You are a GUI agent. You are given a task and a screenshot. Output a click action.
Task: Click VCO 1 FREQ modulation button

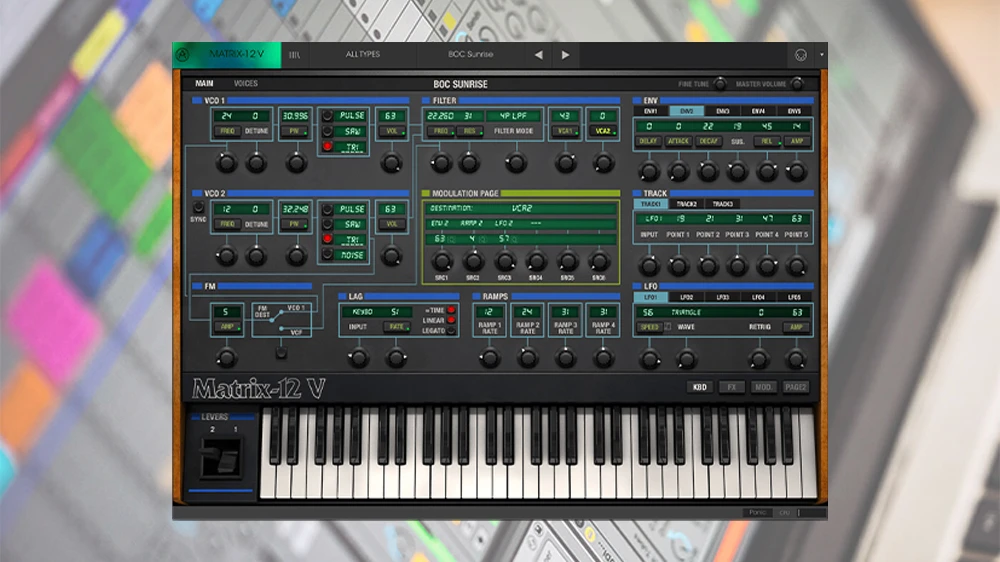pos(226,131)
